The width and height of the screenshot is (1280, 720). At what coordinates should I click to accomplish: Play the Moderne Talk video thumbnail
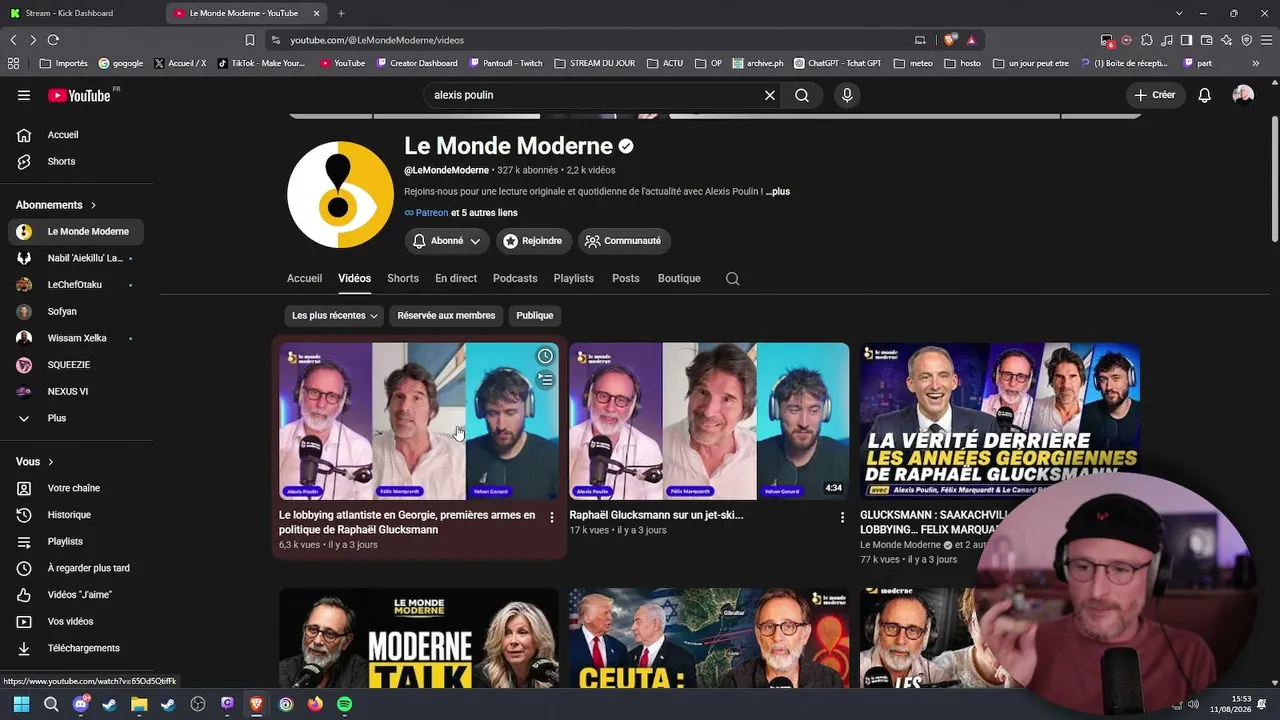pyautogui.click(x=419, y=637)
